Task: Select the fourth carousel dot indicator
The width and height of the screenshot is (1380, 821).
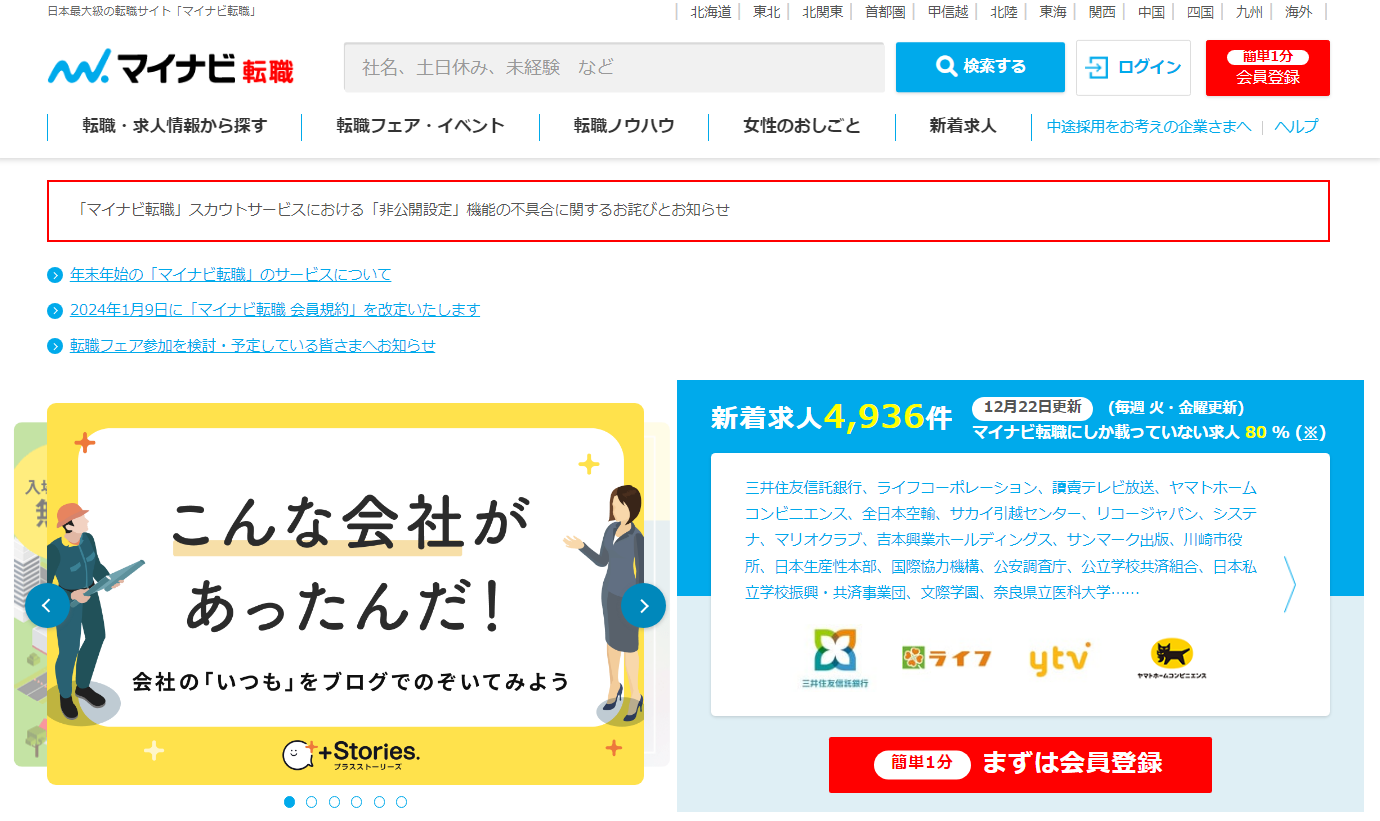Action: point(357,802)
